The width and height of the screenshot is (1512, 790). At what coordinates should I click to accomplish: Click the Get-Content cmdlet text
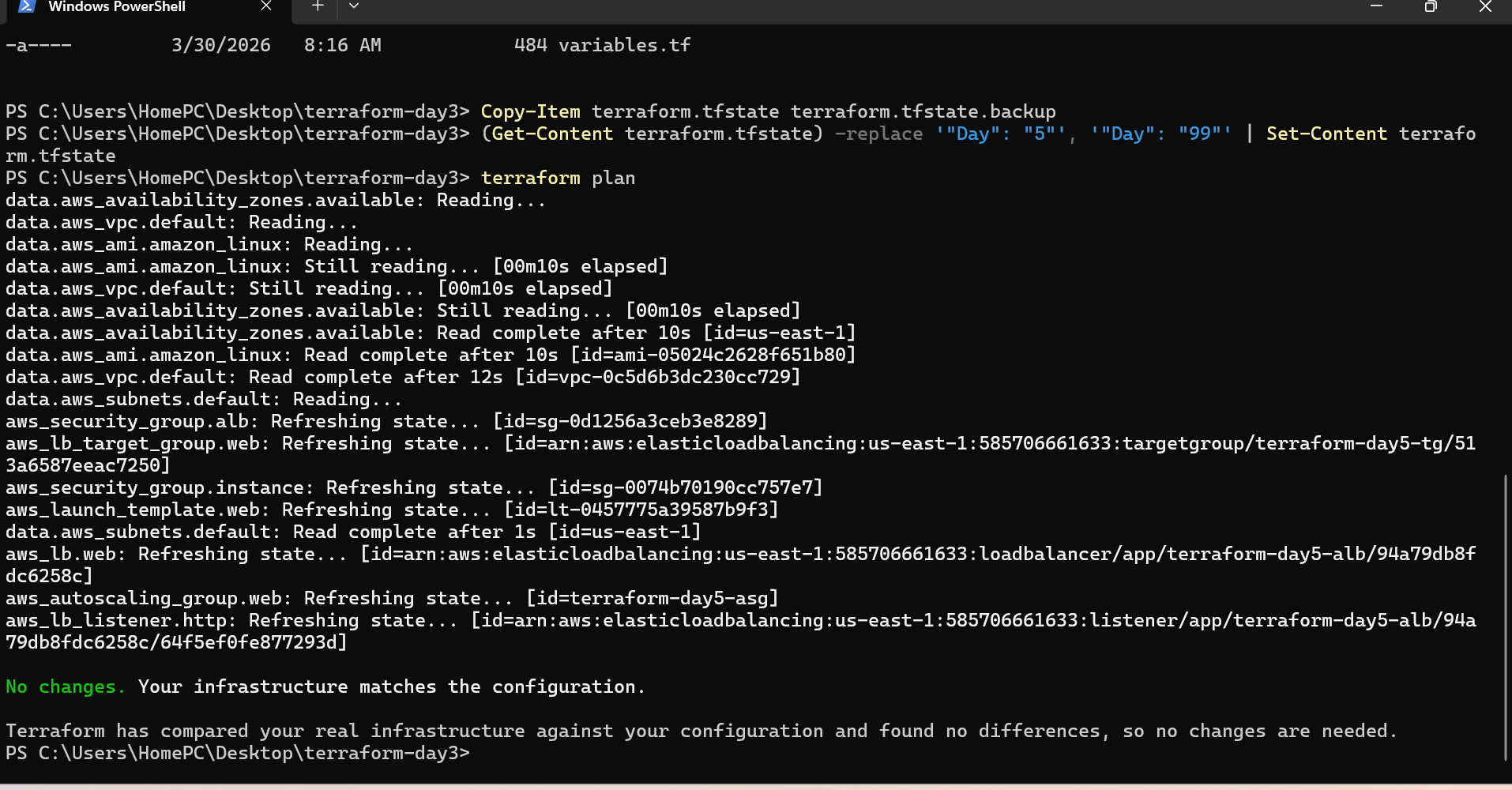pos(552,134)
